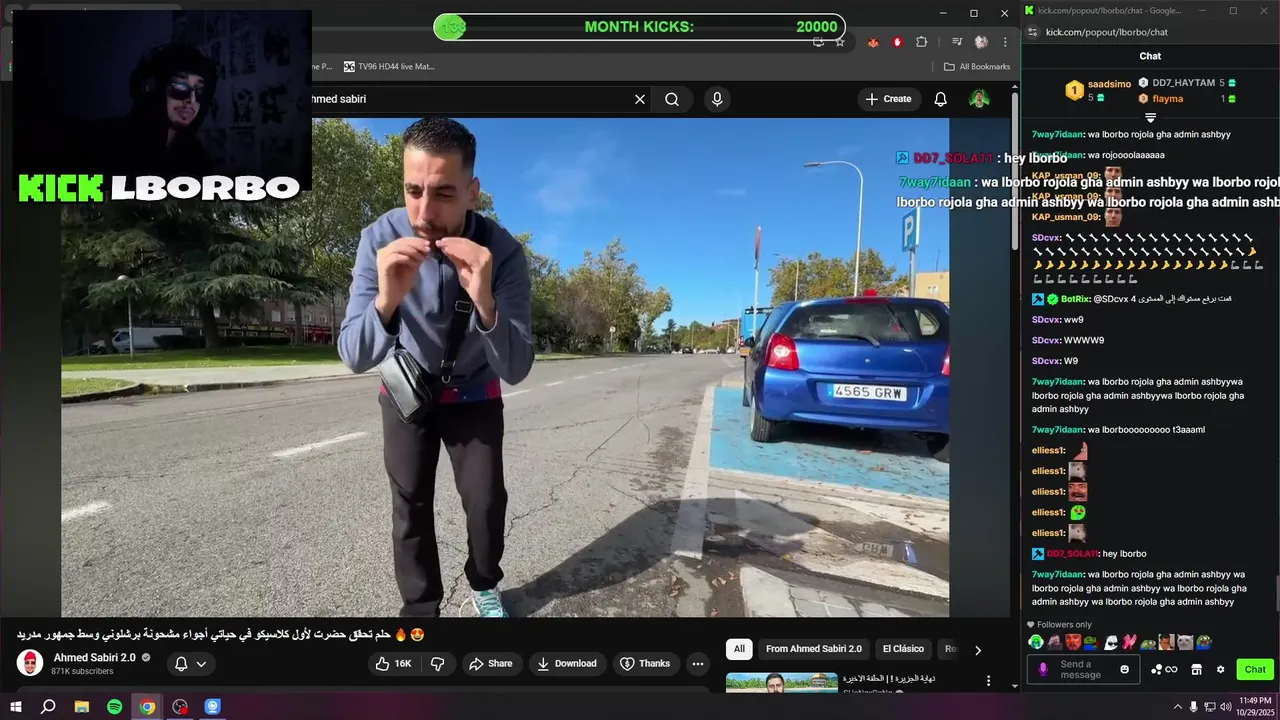The height and width of the screenshot is (720, 1280).
Task: Insert the white cat emote
Action: (x=1185, y=642)
